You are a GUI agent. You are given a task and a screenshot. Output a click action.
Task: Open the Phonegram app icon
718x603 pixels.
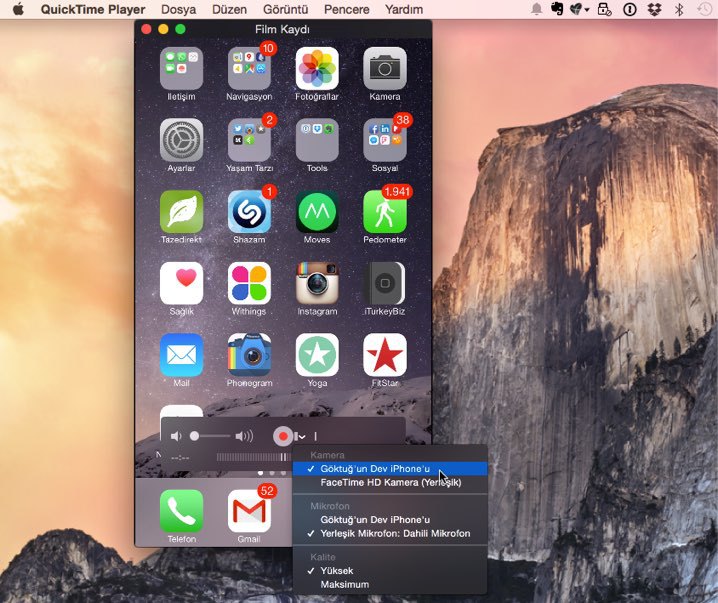[249, 355]
